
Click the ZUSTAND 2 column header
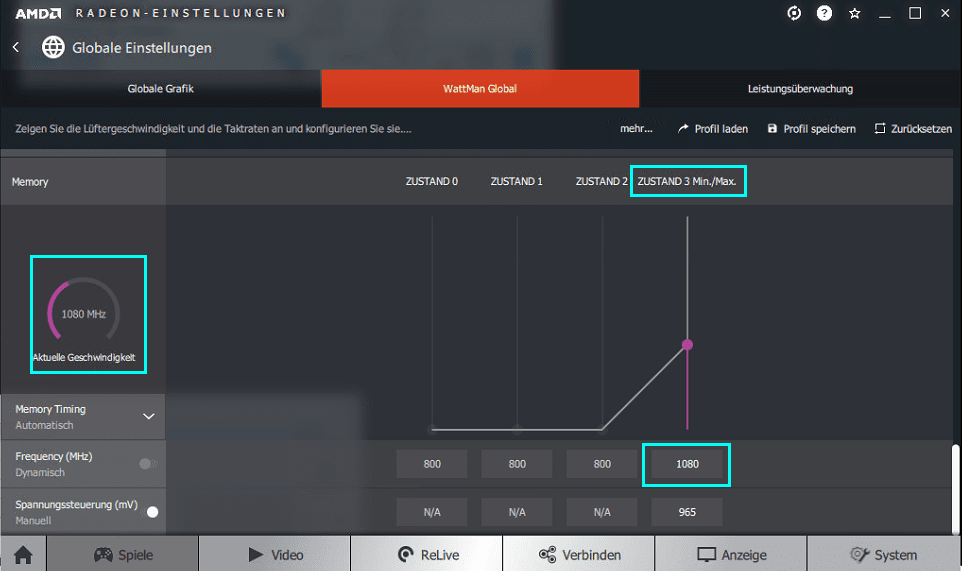[x=601, y=182]
